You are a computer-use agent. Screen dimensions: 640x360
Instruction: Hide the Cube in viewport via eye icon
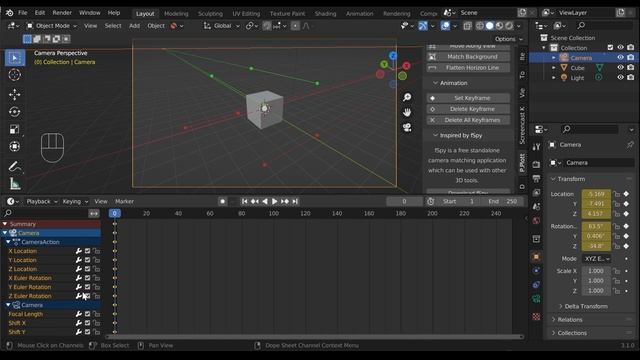[620, 67]
